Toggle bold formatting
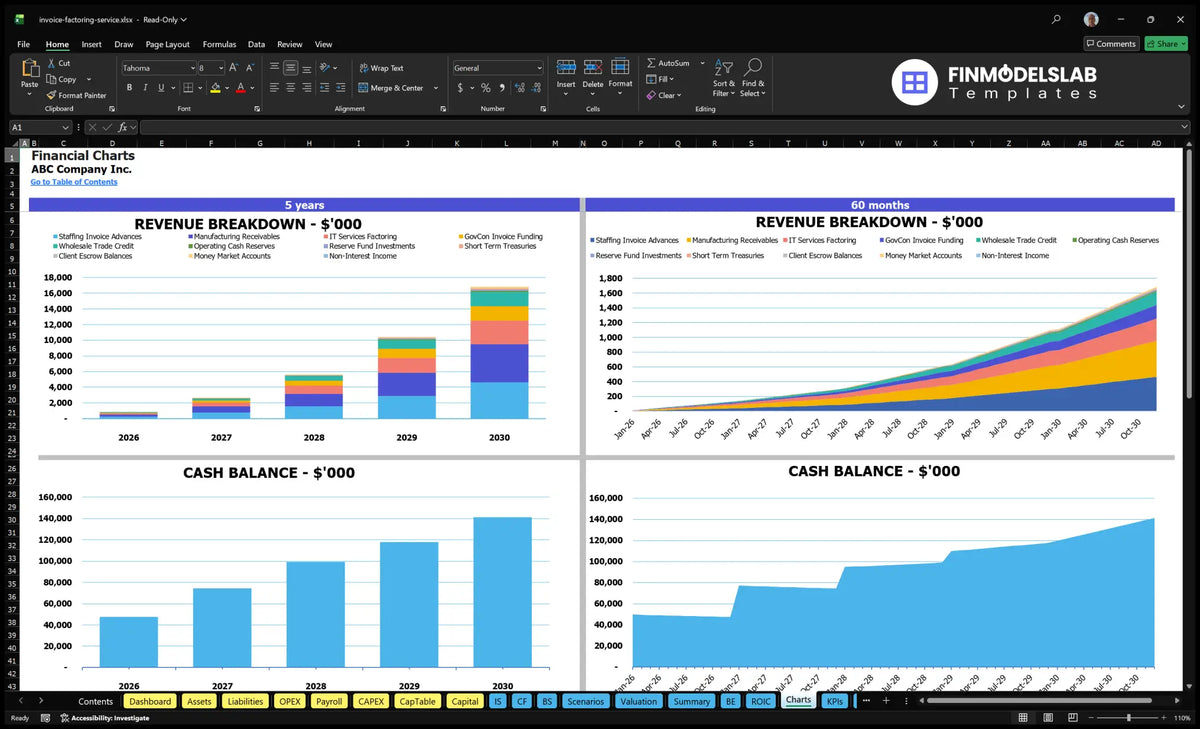This screenshot has height=729, width=1200. click(128, 88)
